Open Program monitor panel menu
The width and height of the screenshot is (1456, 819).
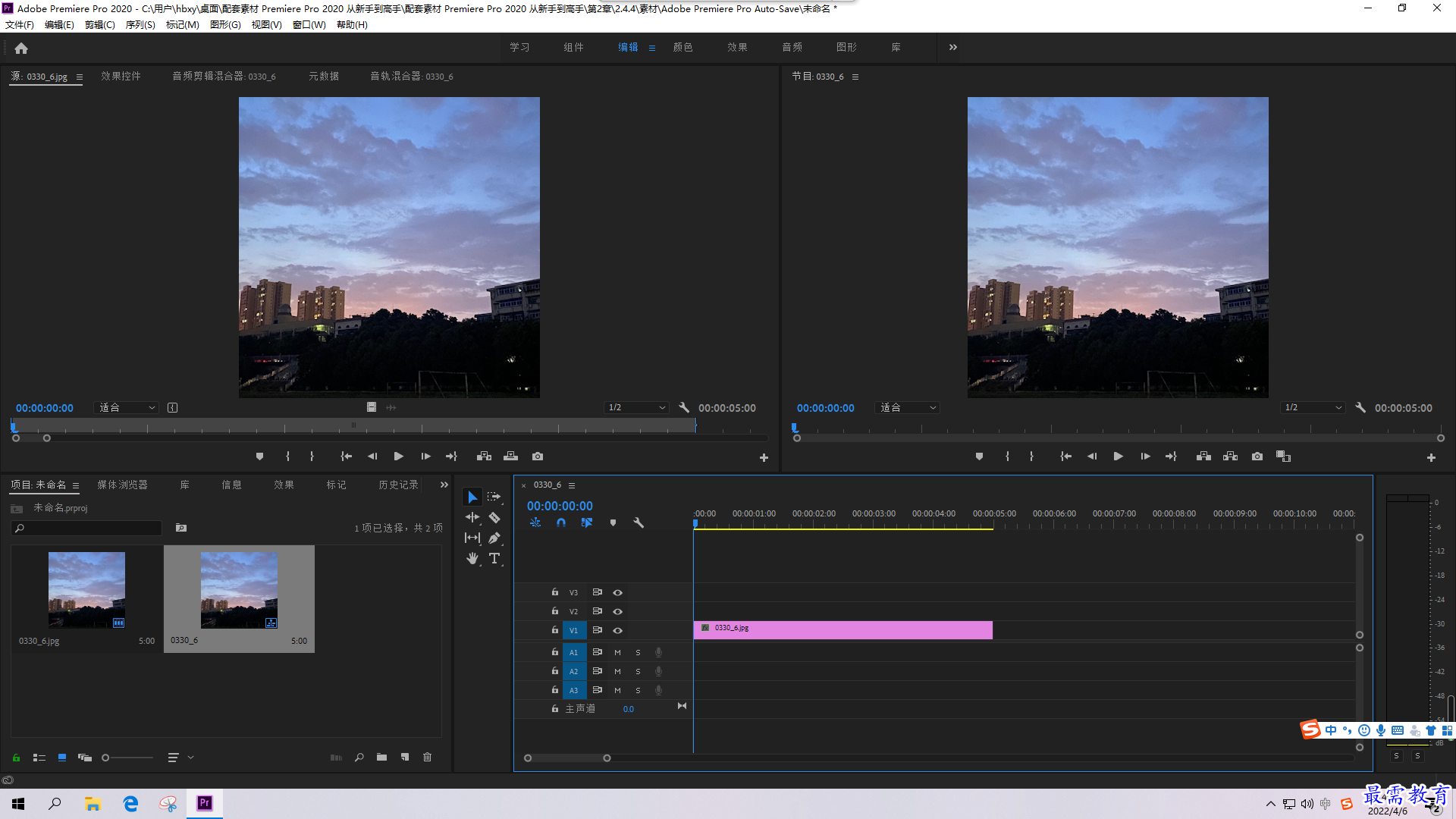pyautogui.click(x=855, y=77)
